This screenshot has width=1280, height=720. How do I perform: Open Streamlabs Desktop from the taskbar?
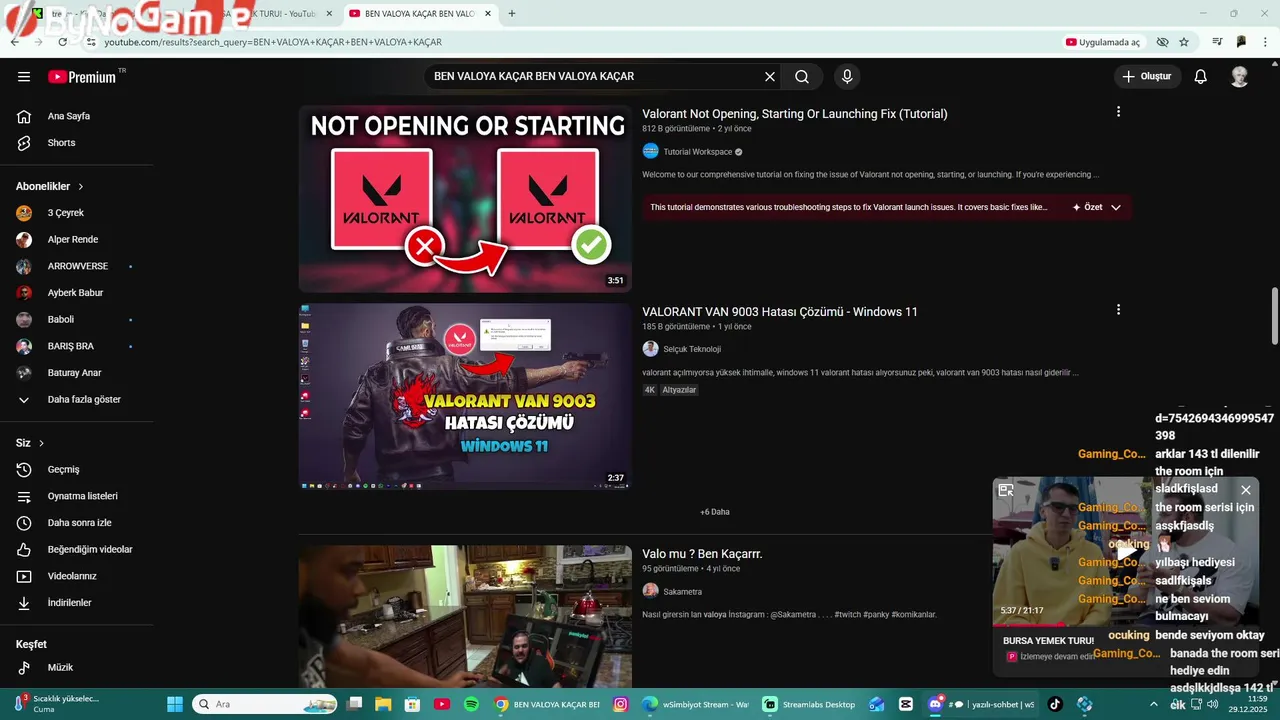810,704
